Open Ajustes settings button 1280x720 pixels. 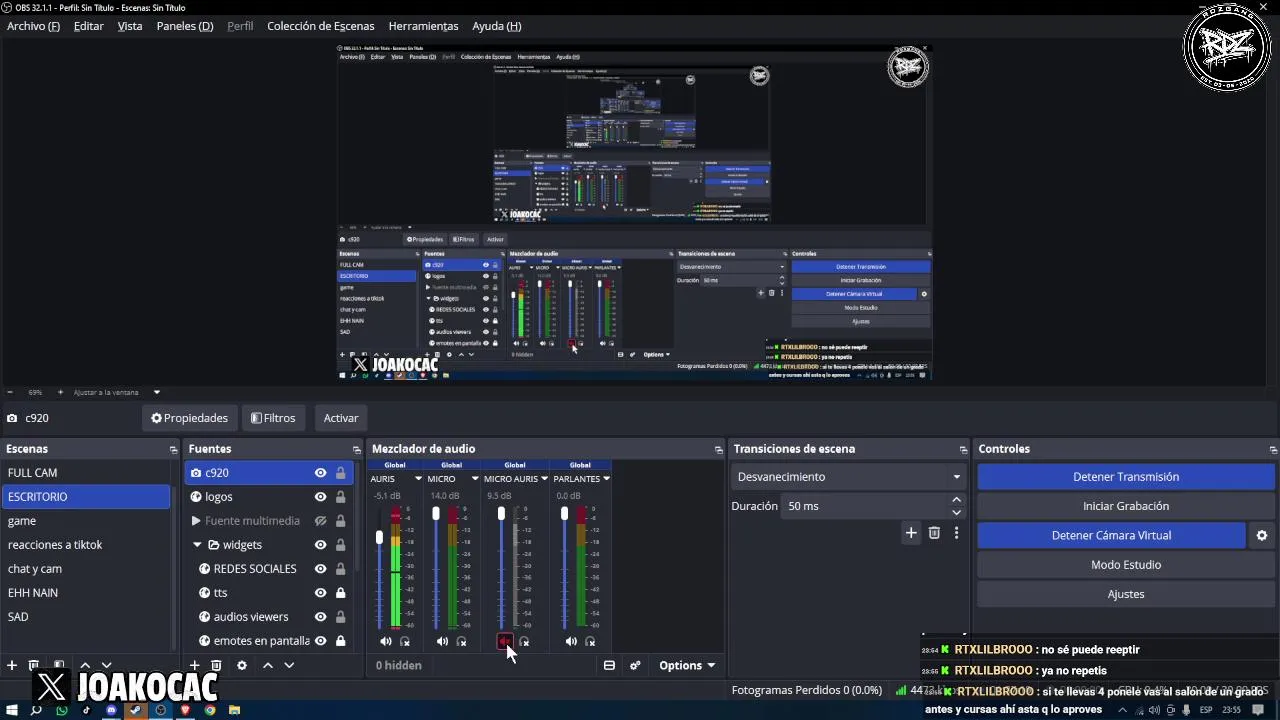point(1126,594)
